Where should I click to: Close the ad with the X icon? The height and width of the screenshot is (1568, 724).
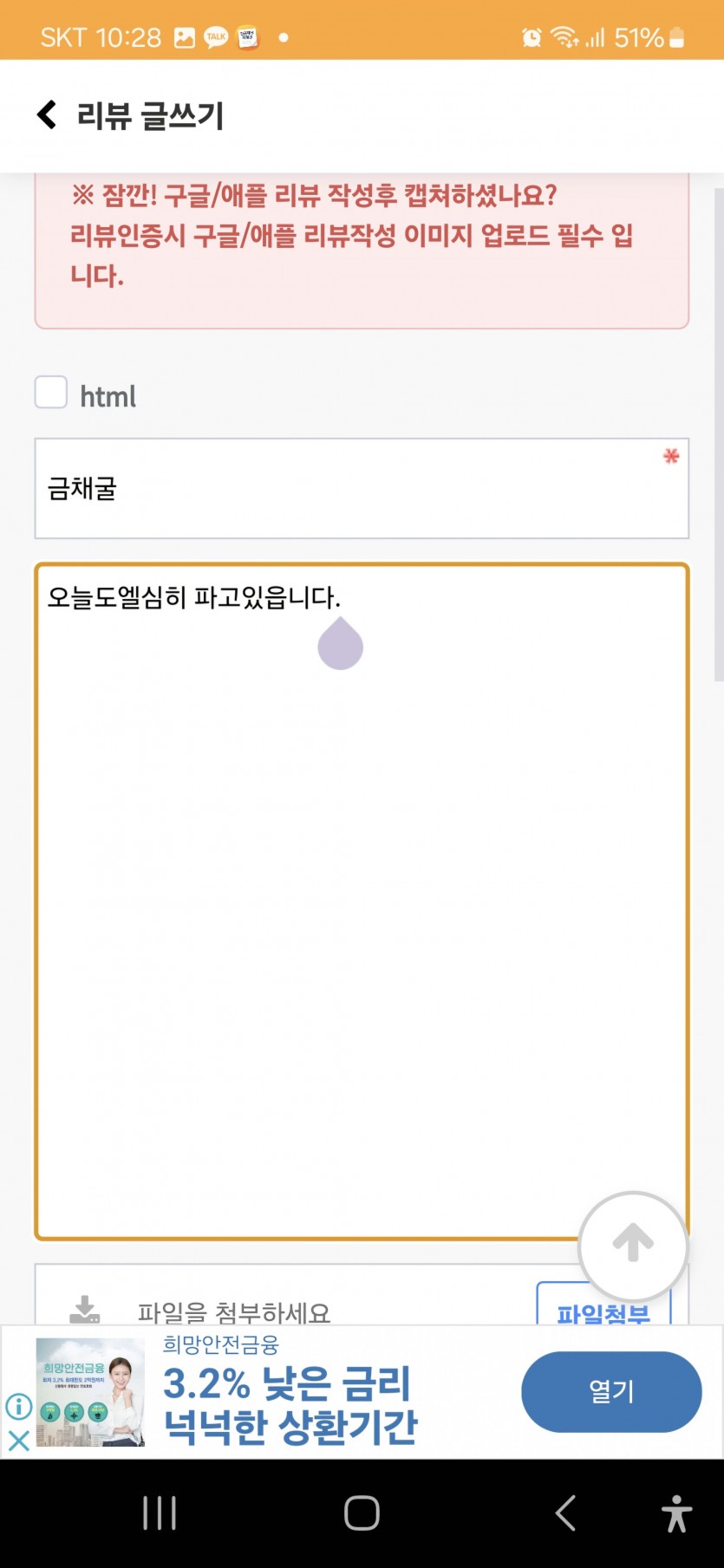18,1440
